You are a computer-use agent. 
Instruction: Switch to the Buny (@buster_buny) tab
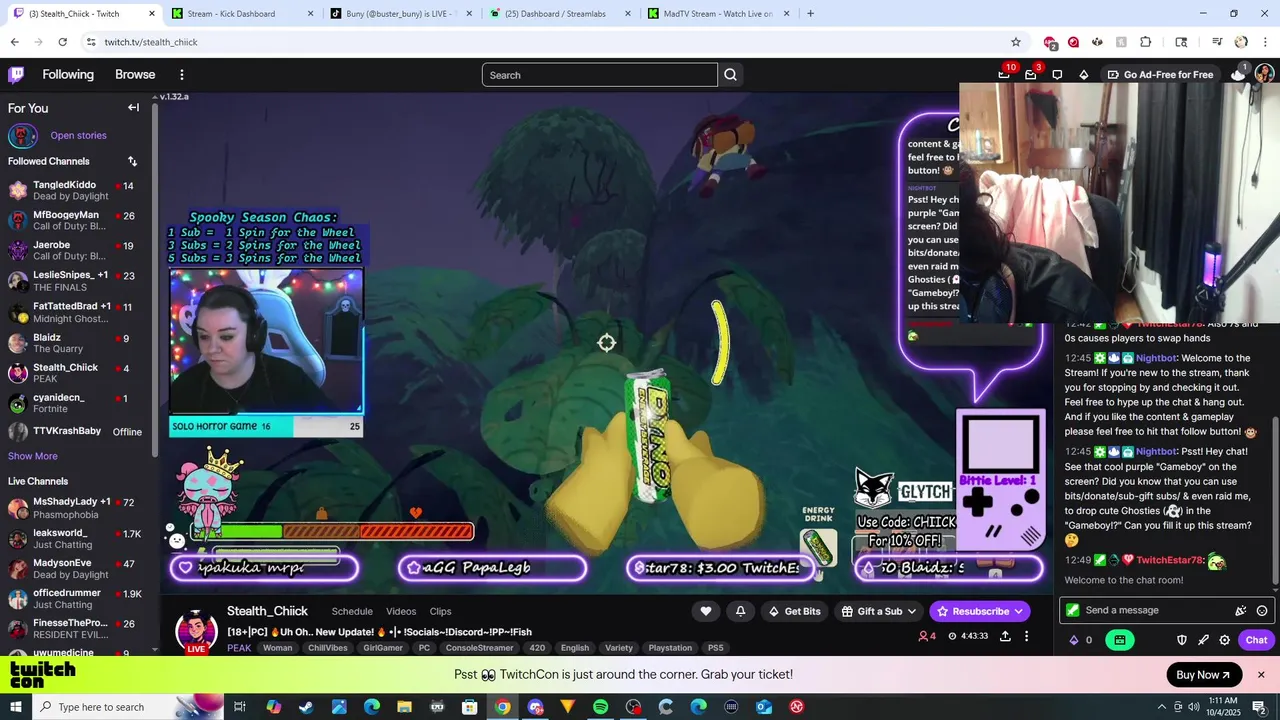(401, 14)
